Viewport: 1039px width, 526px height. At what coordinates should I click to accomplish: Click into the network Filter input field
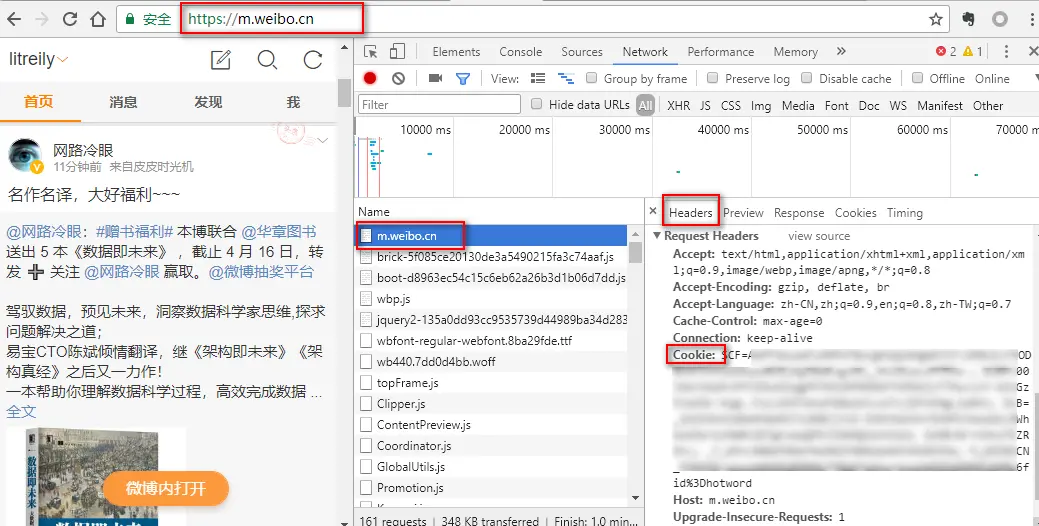click(439, 105)
